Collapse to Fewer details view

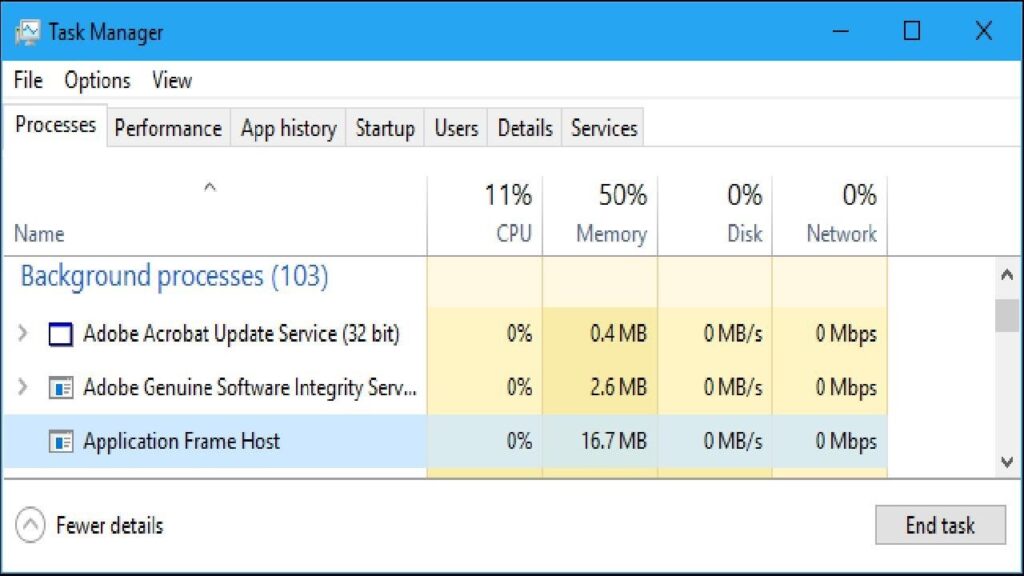[x=88, y=525]
